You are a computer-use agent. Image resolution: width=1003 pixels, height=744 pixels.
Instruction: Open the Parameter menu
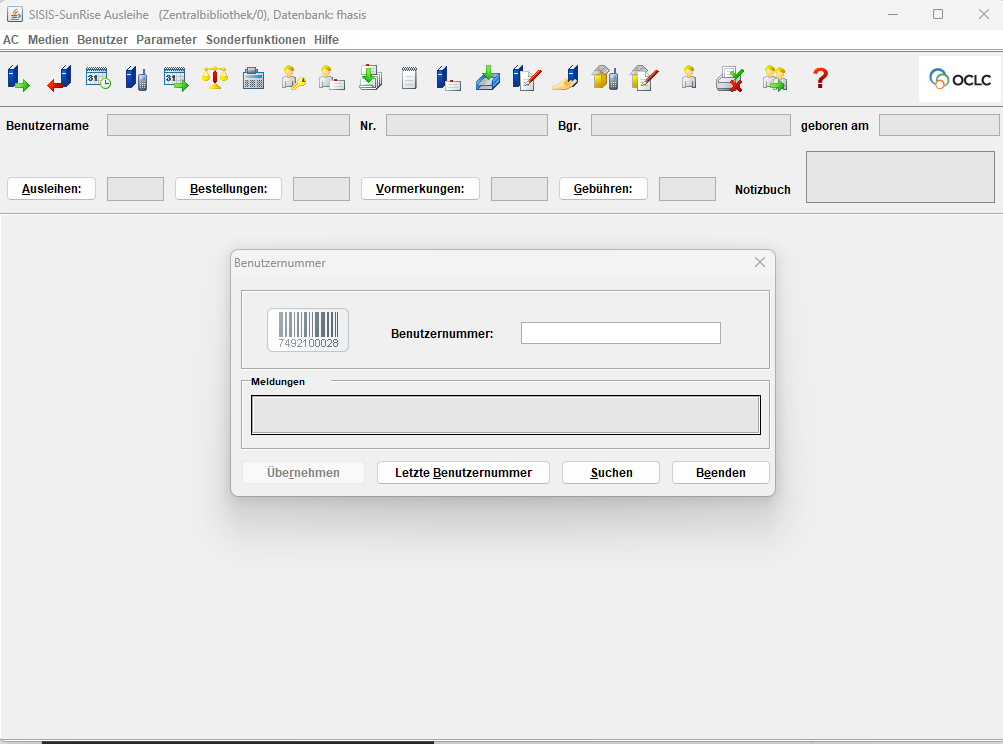166,40
